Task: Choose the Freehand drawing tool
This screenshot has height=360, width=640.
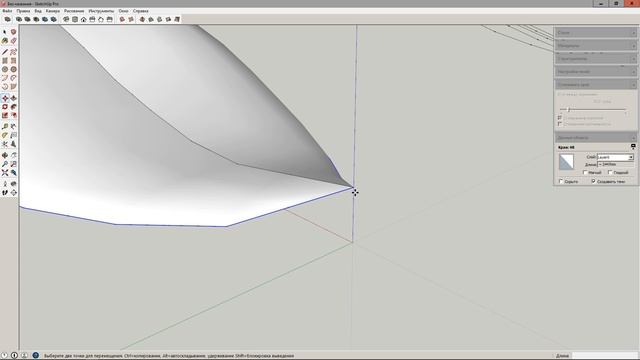Action: 13,52
